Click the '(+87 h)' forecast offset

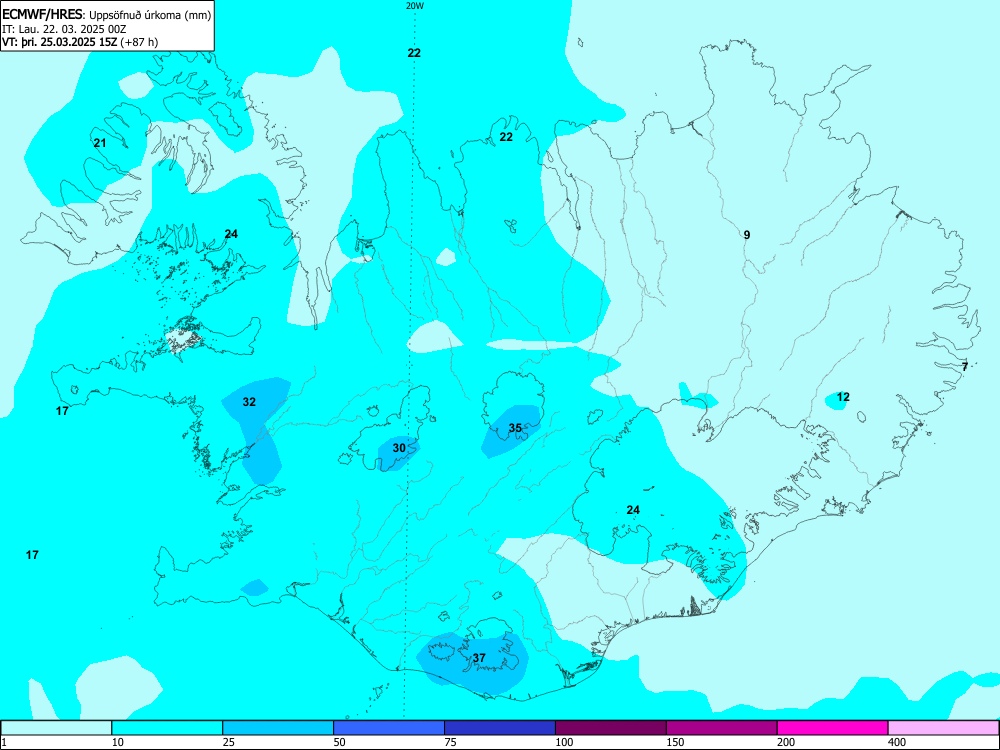[x=139, y=42]
